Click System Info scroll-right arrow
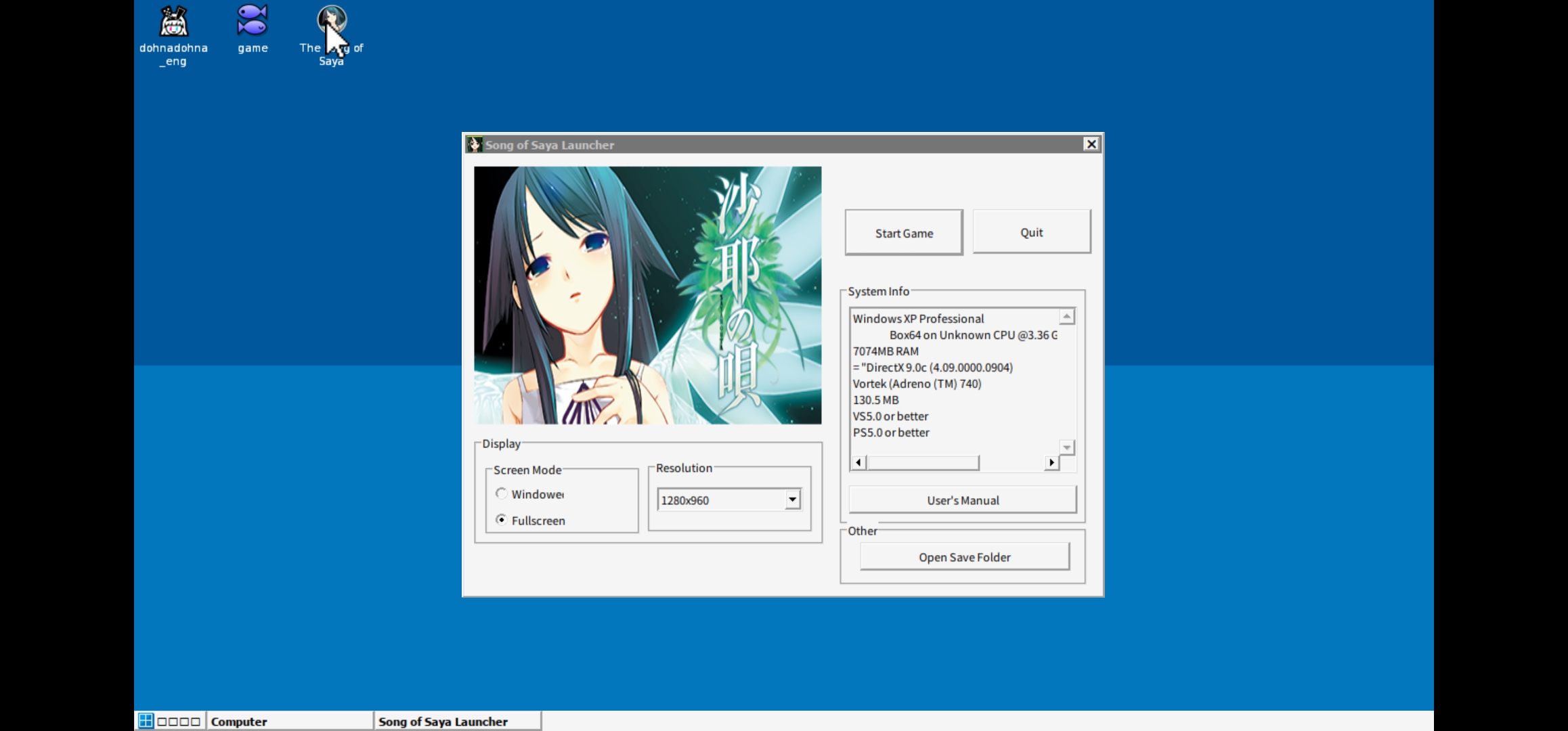Viewport: 1568px width, 731px height. [1051, 462]
